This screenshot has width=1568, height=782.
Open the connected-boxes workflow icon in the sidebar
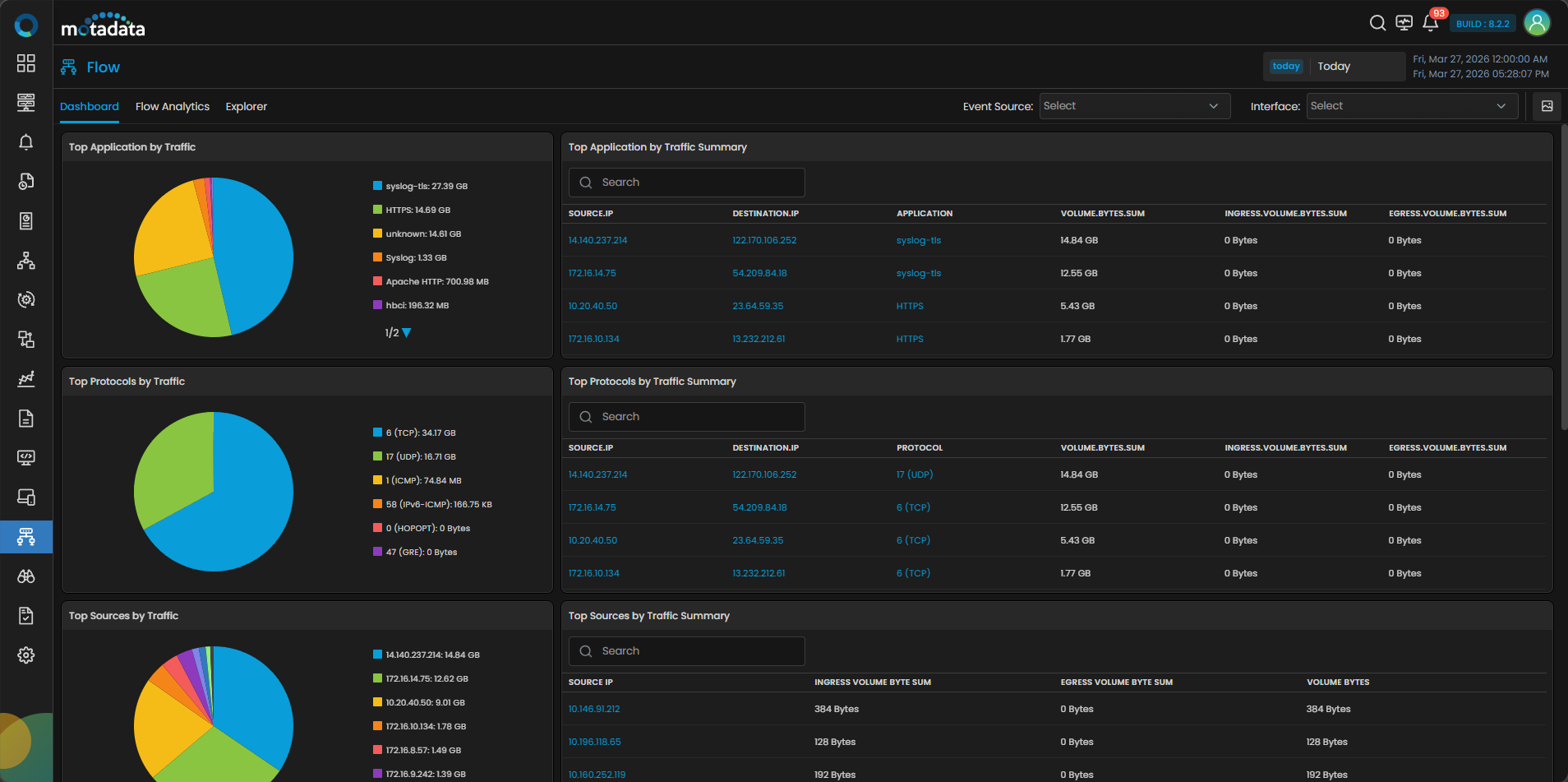26,340
